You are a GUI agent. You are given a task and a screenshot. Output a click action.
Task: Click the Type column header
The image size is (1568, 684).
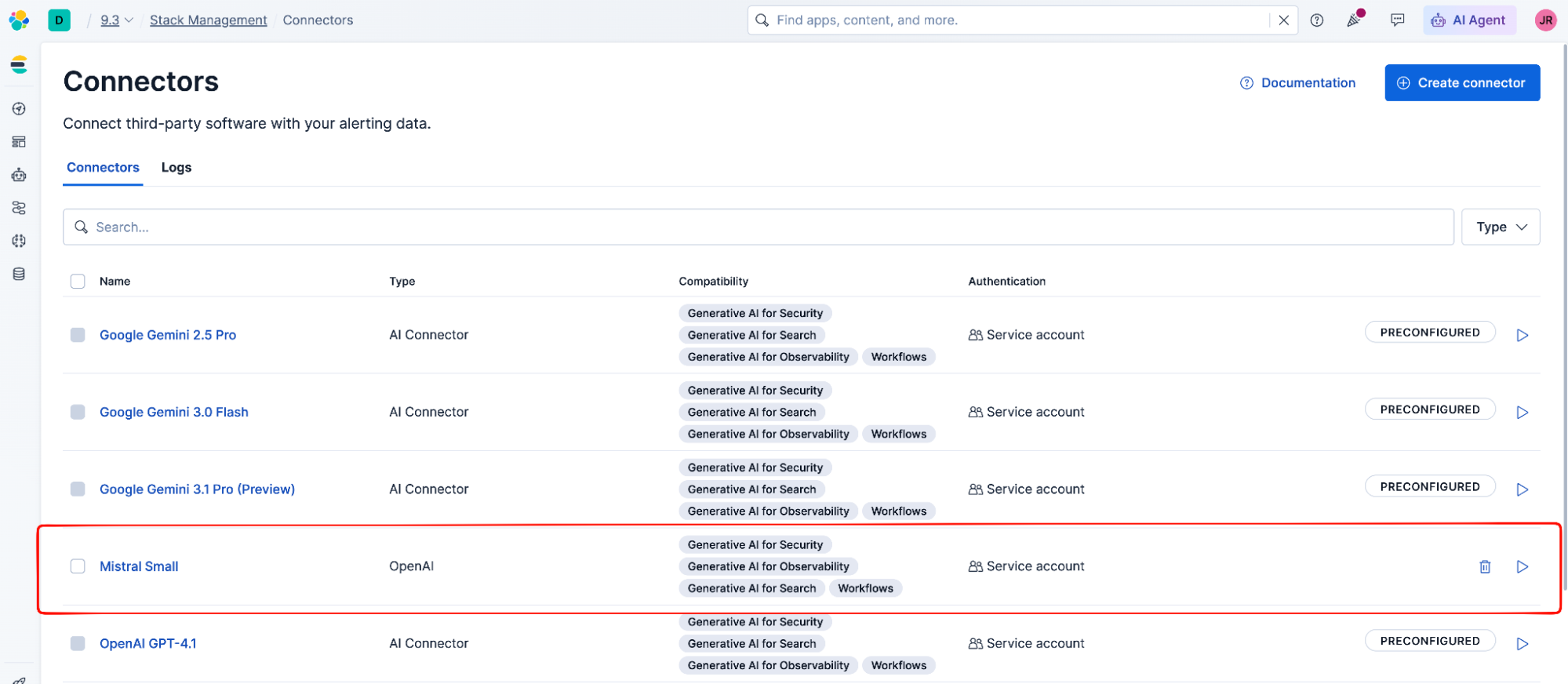coord(402,282)
